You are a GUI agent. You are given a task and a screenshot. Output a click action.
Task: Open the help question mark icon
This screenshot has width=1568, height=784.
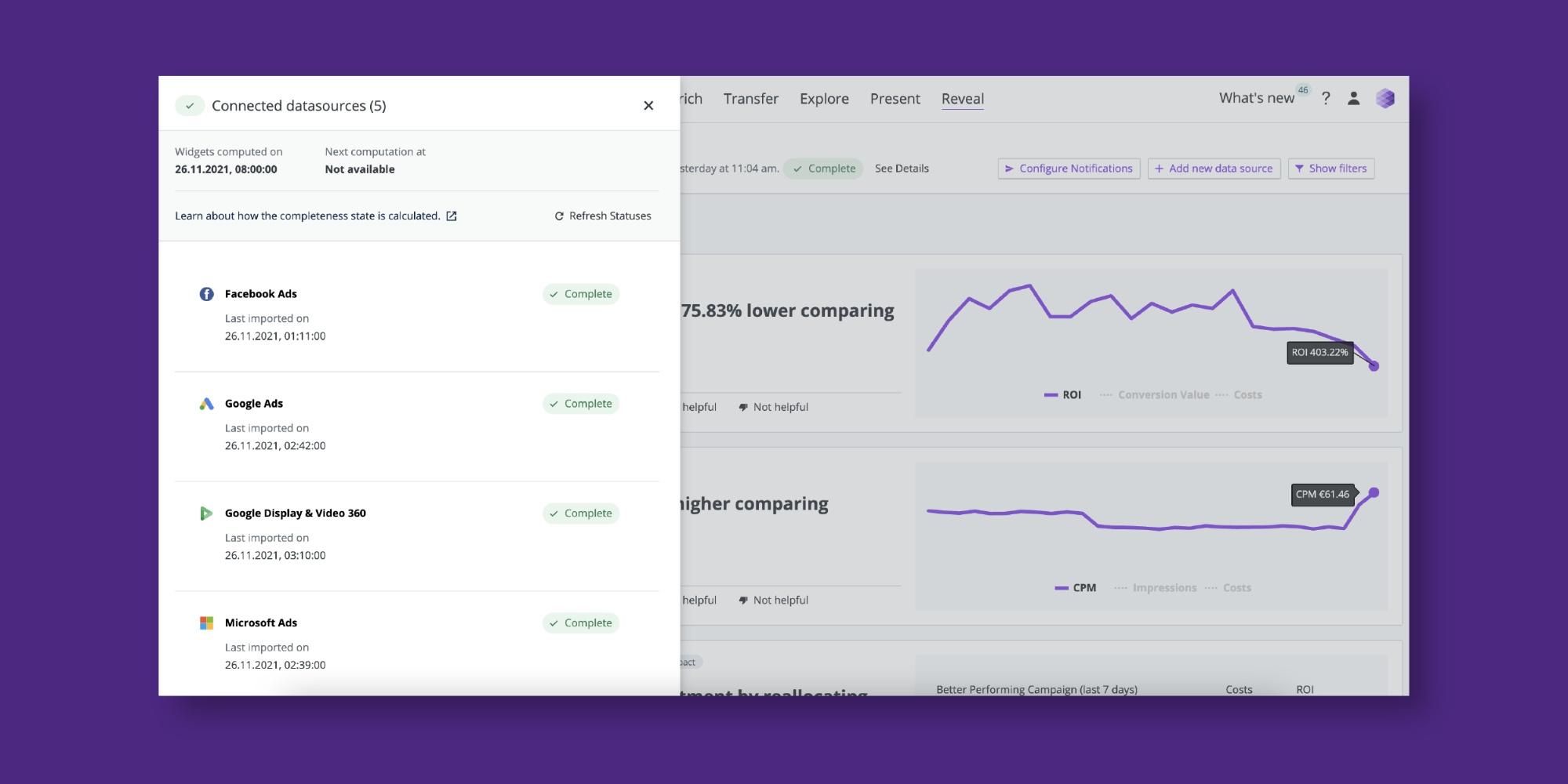click(1326, 99)
